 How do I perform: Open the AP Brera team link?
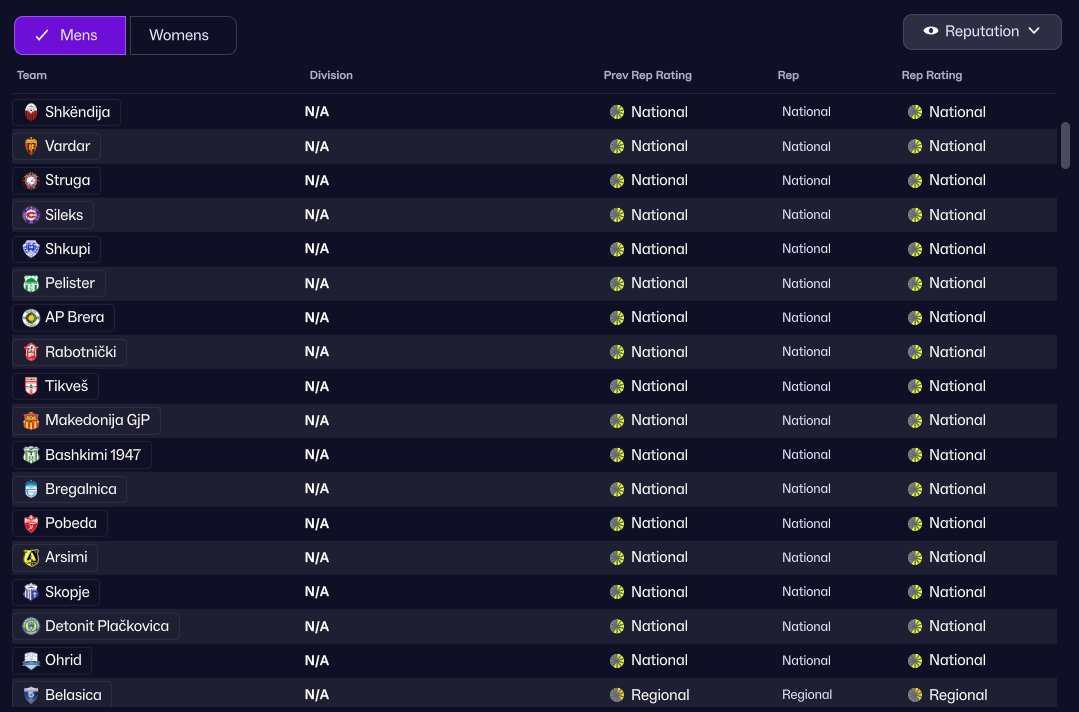pos(63,317)
